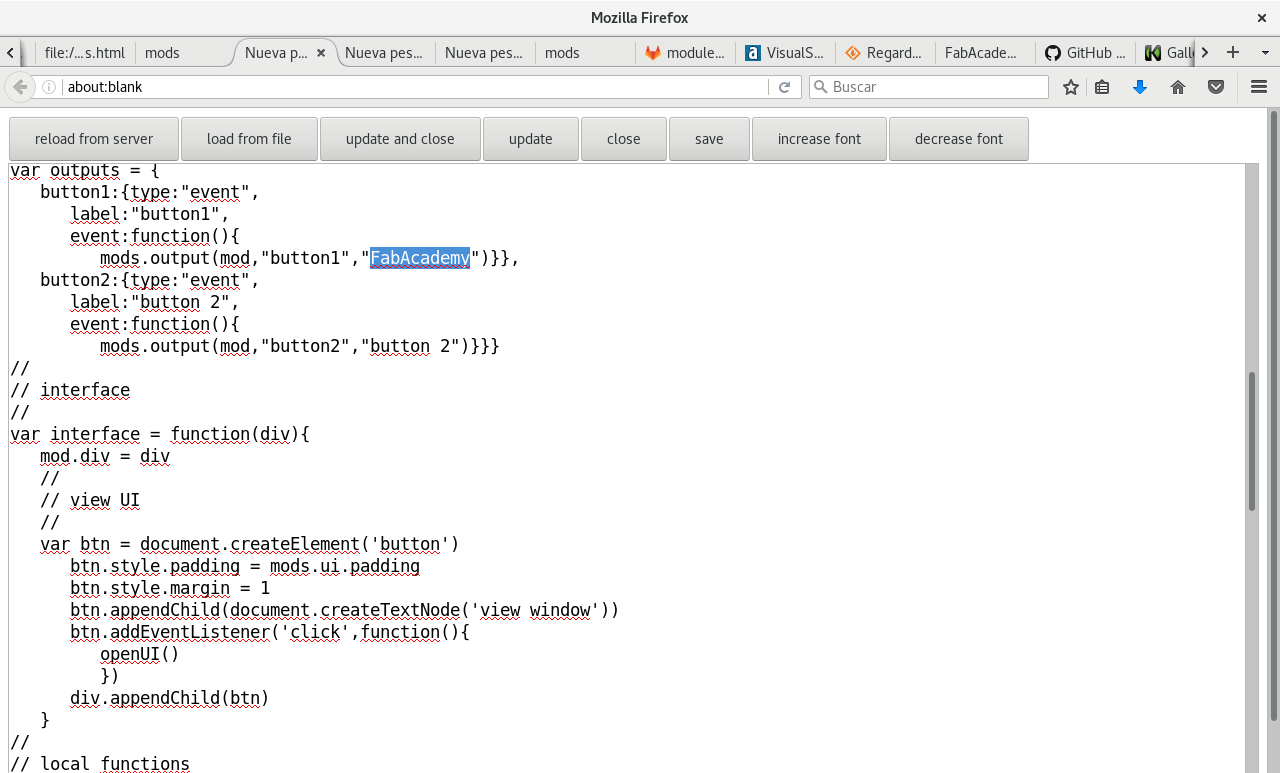Image resolution: width=1280 pixels, height=773 pixels.
Task: Open the Pocket list icon
Action: 1216,87
